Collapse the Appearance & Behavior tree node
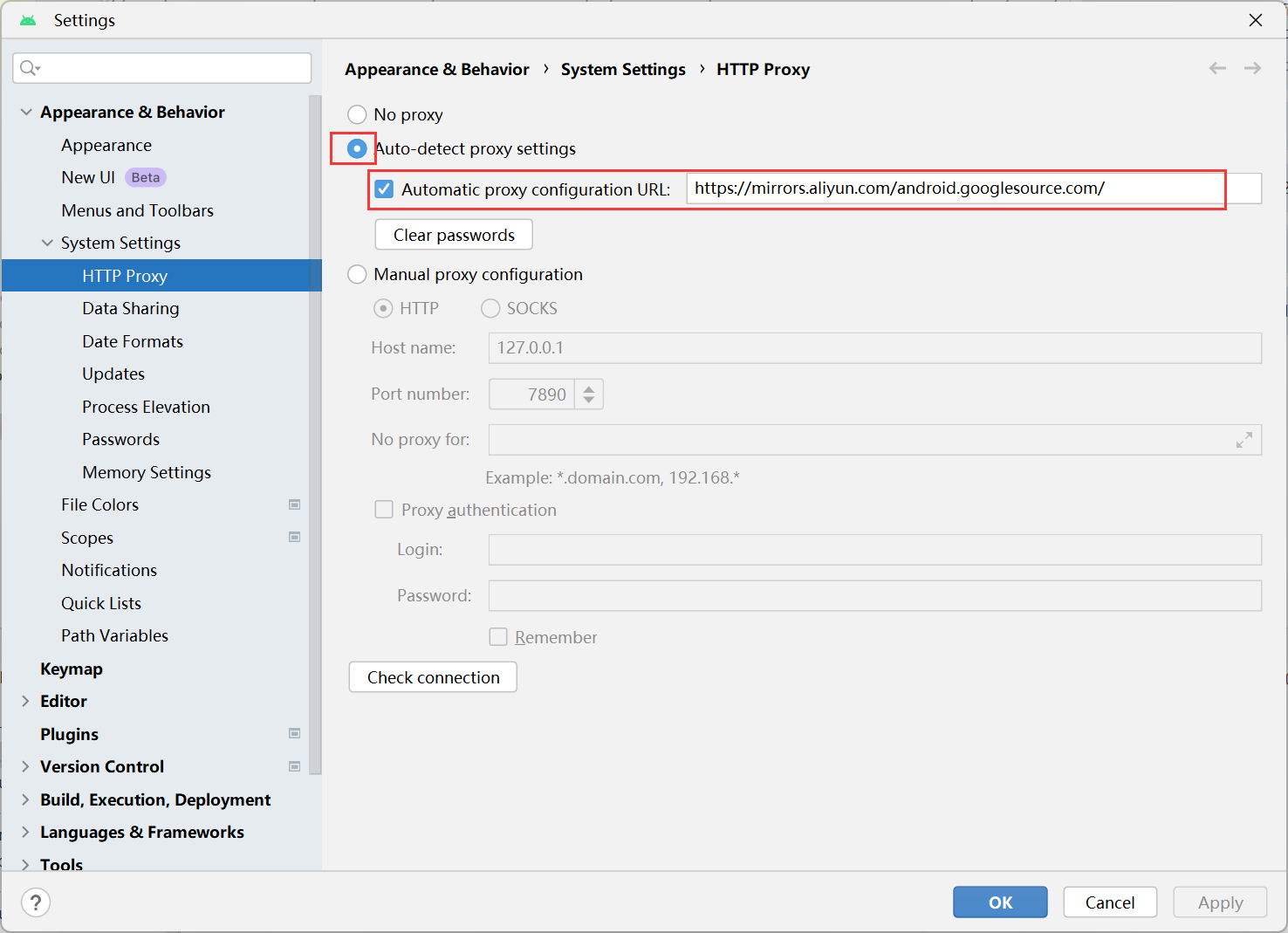The height and width of the screenshot is (933, 1288). pyautogui.click(x=26, y=112)
